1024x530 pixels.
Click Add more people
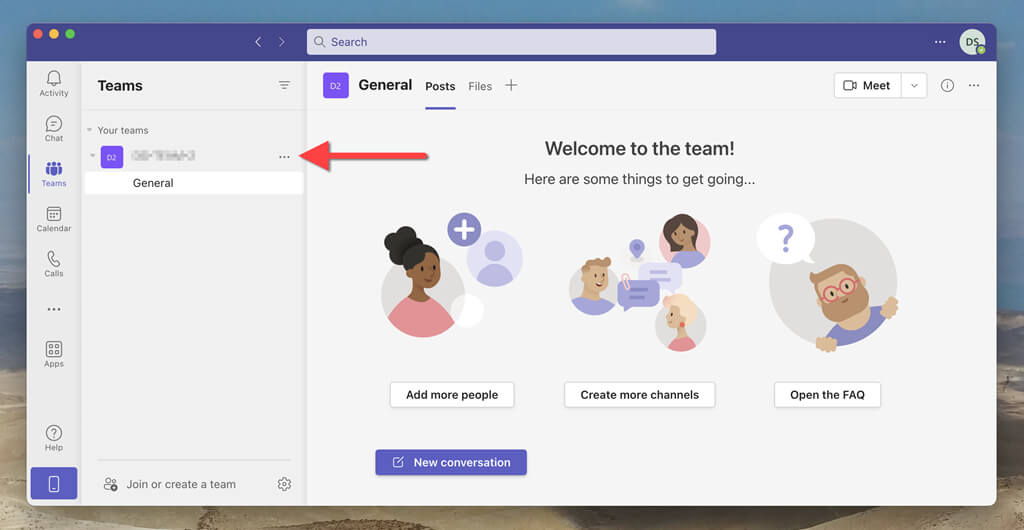[452, 395]
